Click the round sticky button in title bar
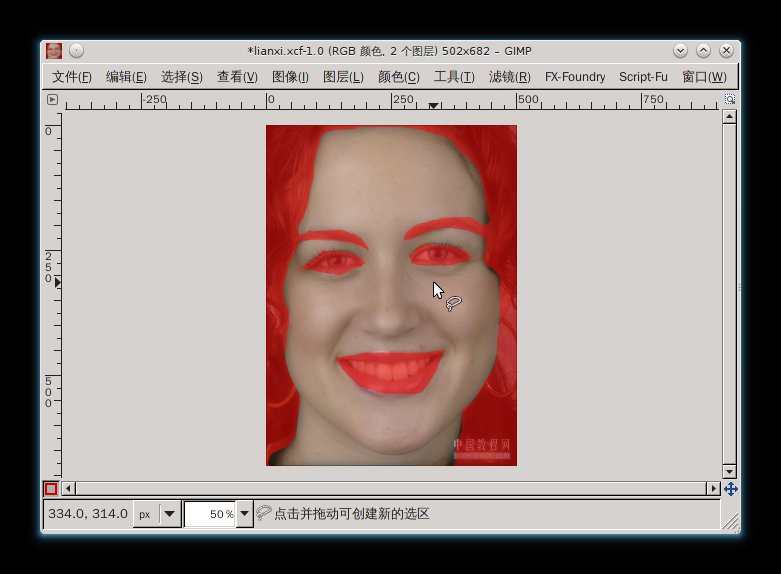The width and height of the screenshot is (781, 574). coord(76,50)
